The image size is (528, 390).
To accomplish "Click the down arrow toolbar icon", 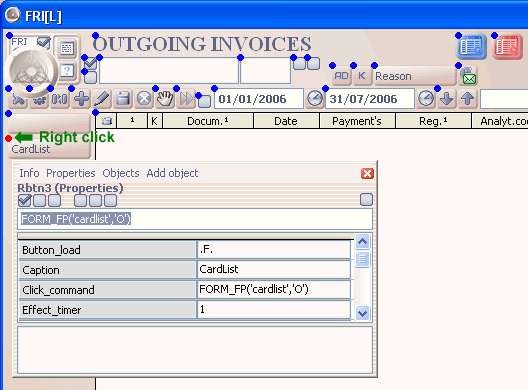I will (x=447, y=99).
